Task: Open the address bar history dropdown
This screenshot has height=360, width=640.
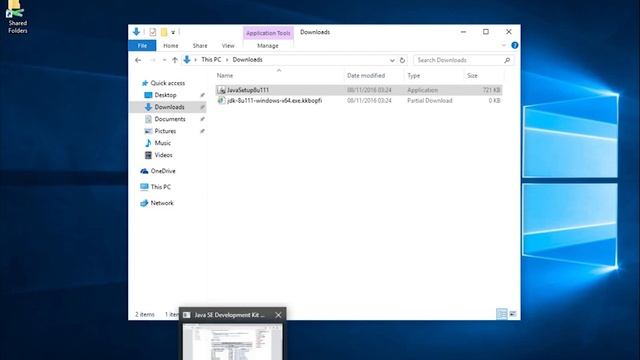Action: (392, 60)
